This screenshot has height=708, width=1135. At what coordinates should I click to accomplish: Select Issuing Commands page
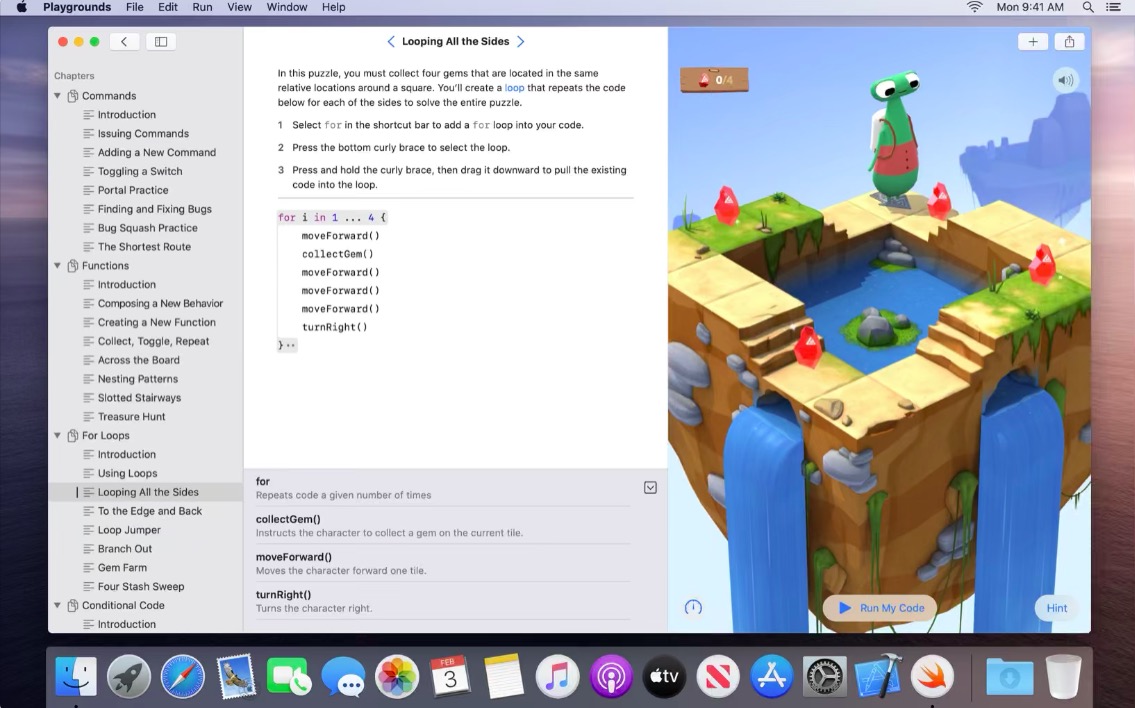pos(145,133)
